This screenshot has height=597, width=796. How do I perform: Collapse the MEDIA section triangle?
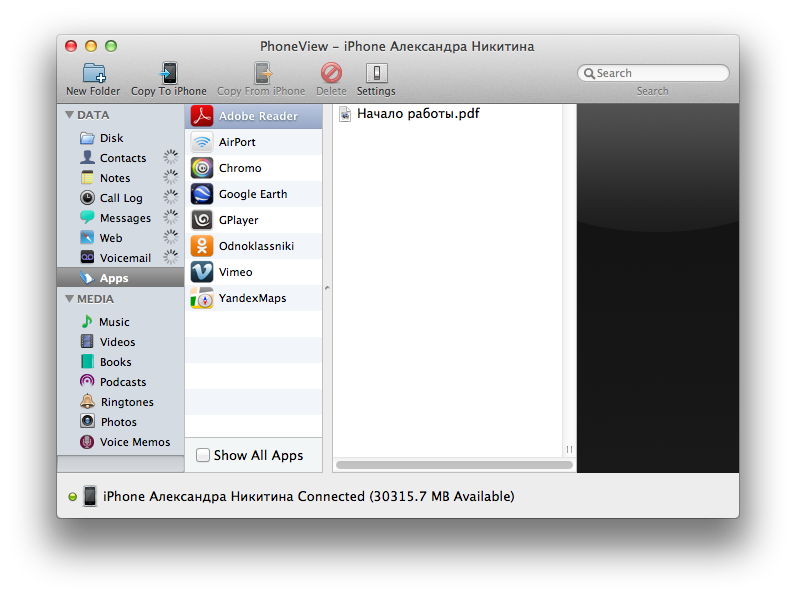pyautogui.click(x=69, y=299)
